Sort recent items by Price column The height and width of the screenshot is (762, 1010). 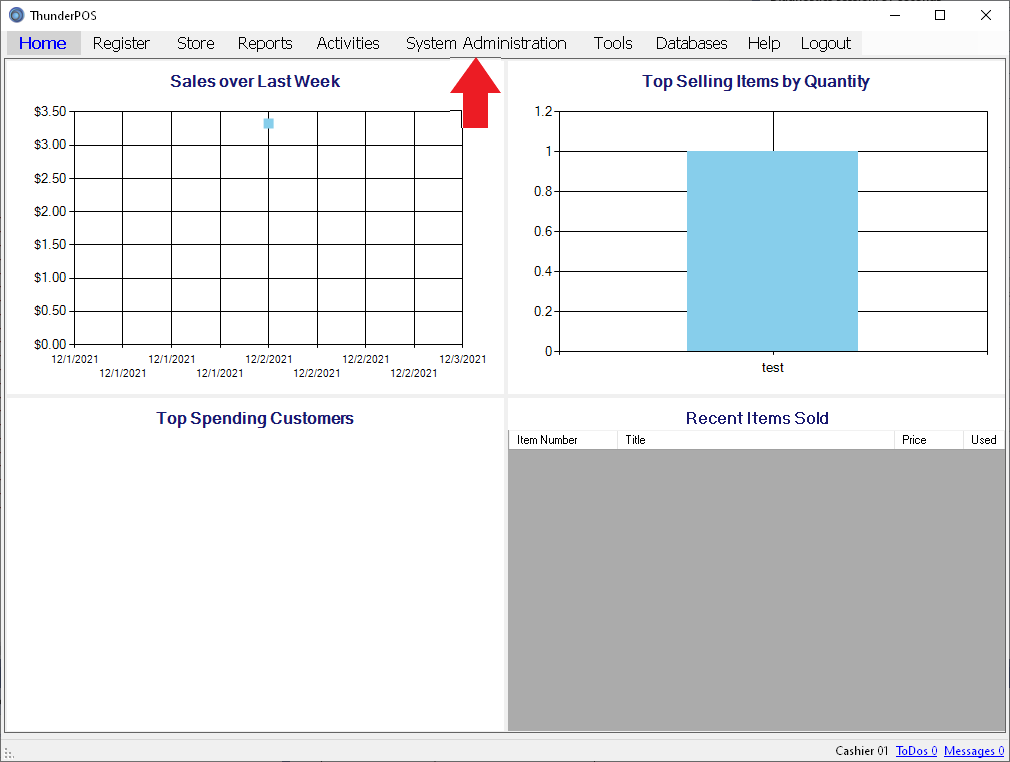[927, 440]
